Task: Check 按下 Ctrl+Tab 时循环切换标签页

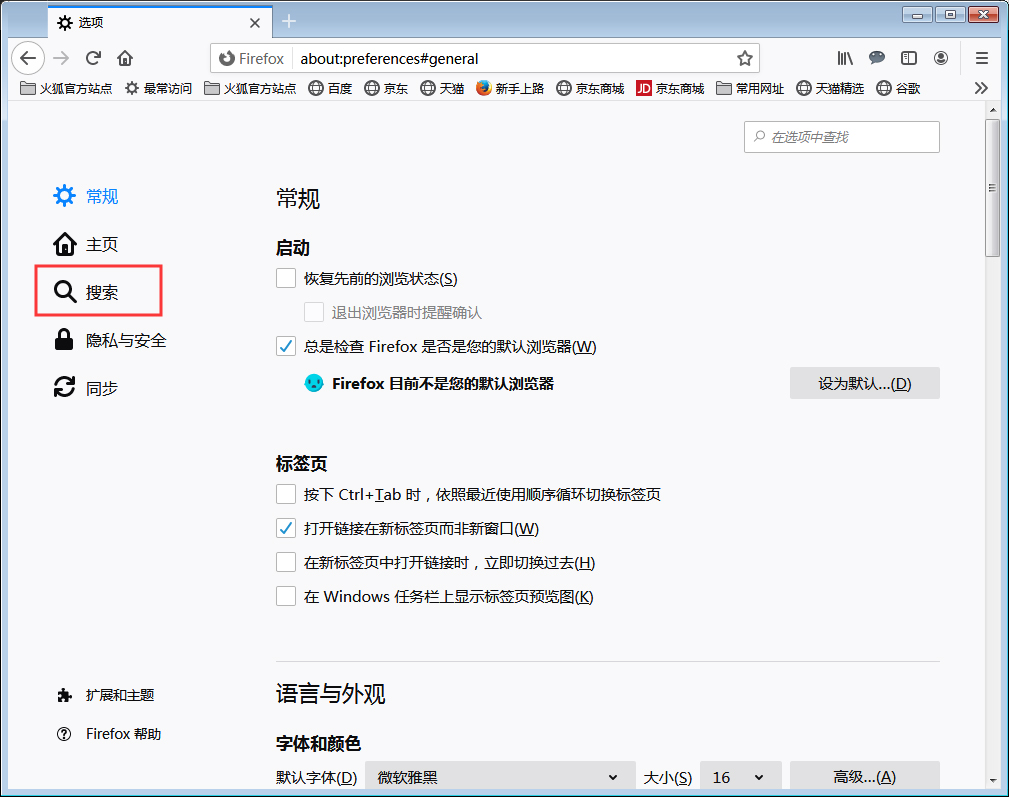Action: pos(285,493)
